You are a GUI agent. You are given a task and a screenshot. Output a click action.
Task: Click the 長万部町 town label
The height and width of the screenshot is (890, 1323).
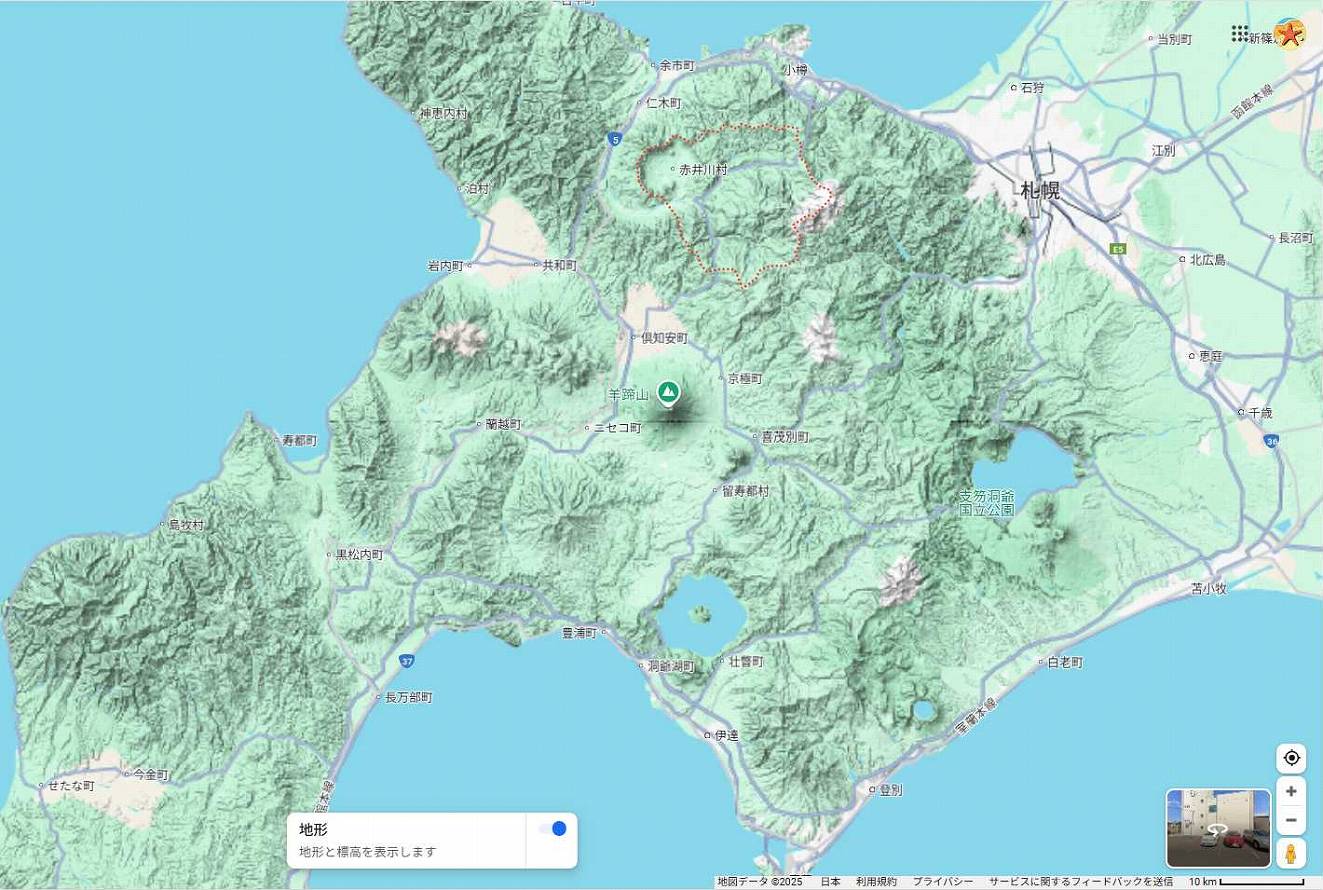[x=409, y=697]
